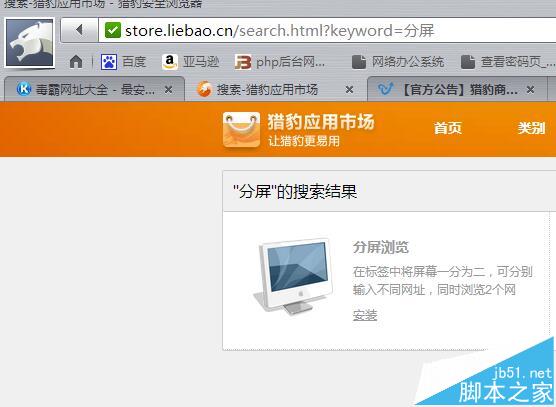Click the 在标签中将屏幕一分为二 description text

[x=443, y=281]
